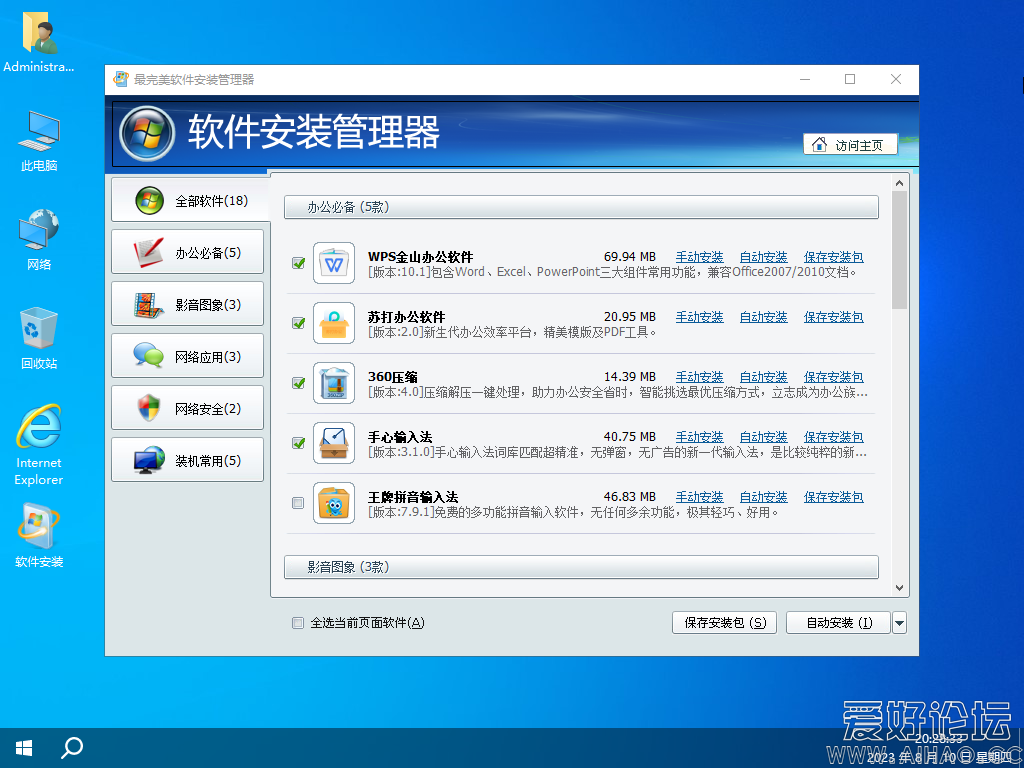This screenshot has width=1024, height=768.
Task: Open Internet Explorer desktop icon
Action: [x=39, y=430]
